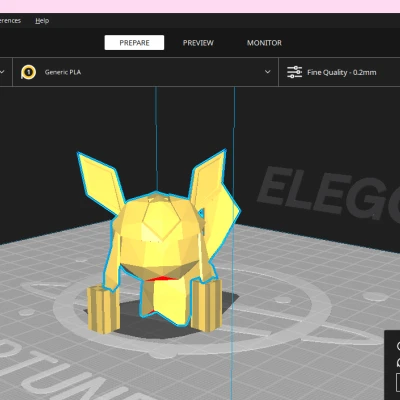Viewport: 400px width, 400px height.
Task: Select the right cylindrical support block
Action: (x=207, y=306)
